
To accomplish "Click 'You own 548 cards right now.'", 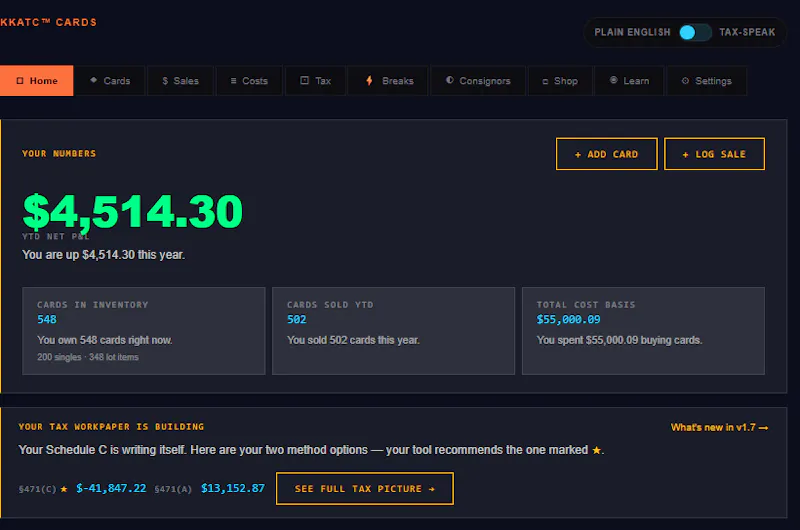I will coord(105,340).
